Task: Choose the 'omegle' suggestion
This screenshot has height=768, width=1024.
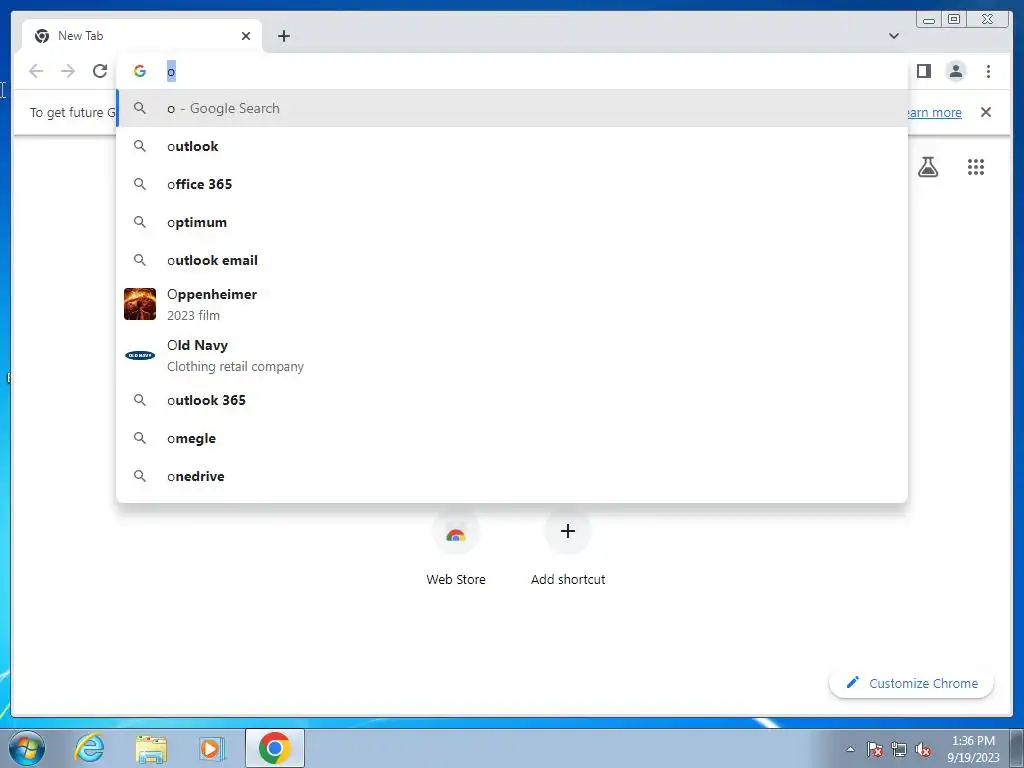Action: click(x=512, y=438)
